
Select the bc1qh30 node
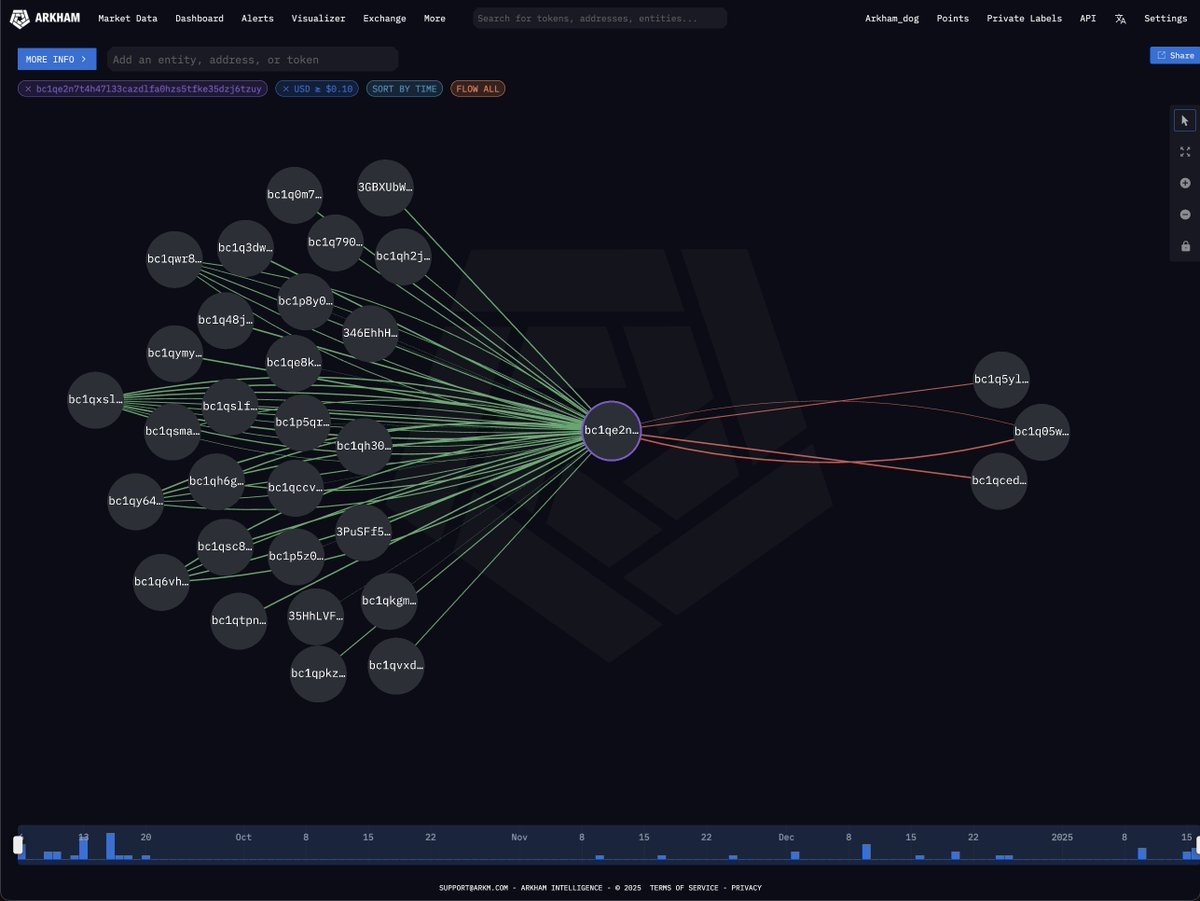363,447
